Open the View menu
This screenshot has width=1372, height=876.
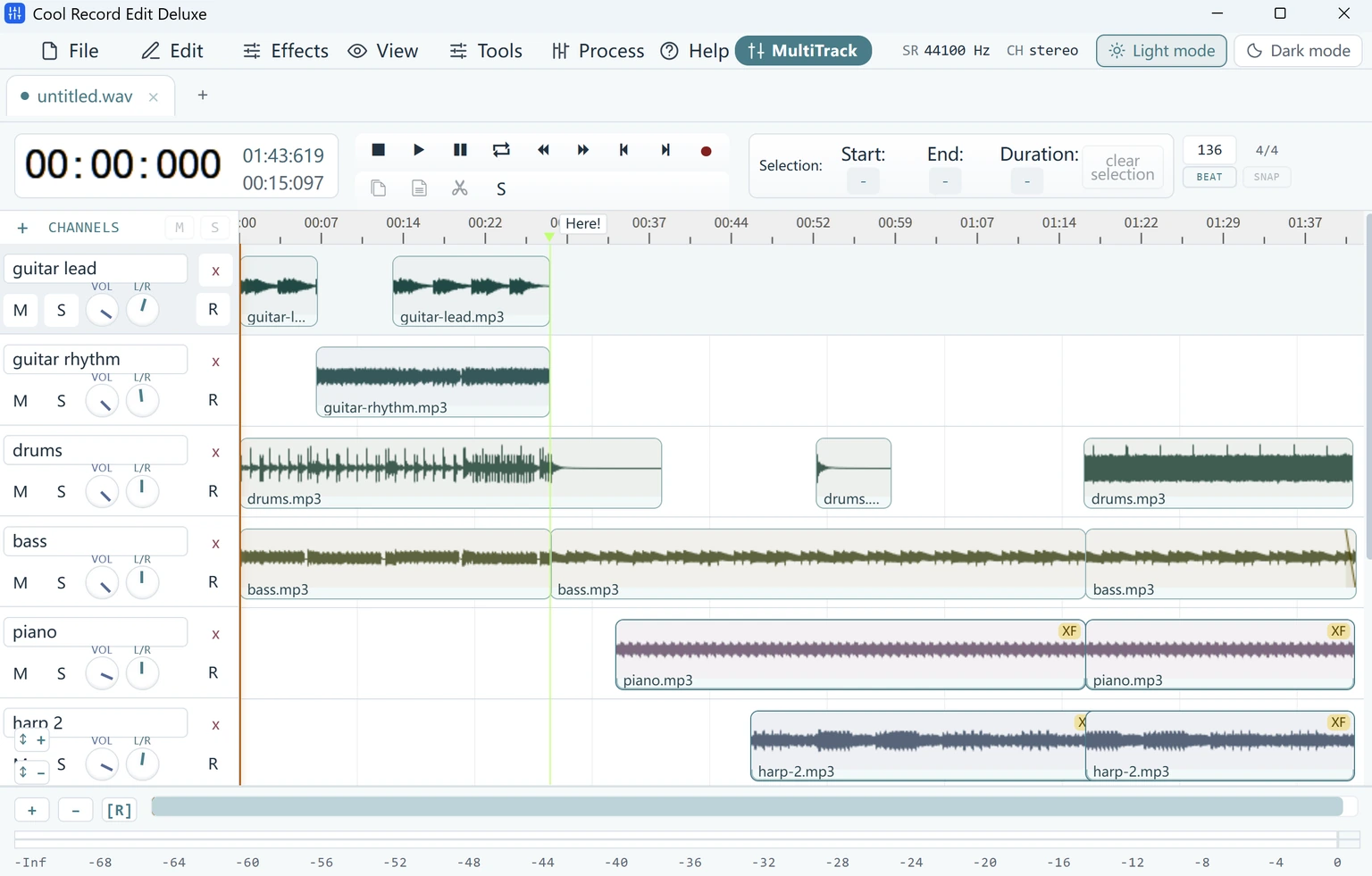(383, 51)
